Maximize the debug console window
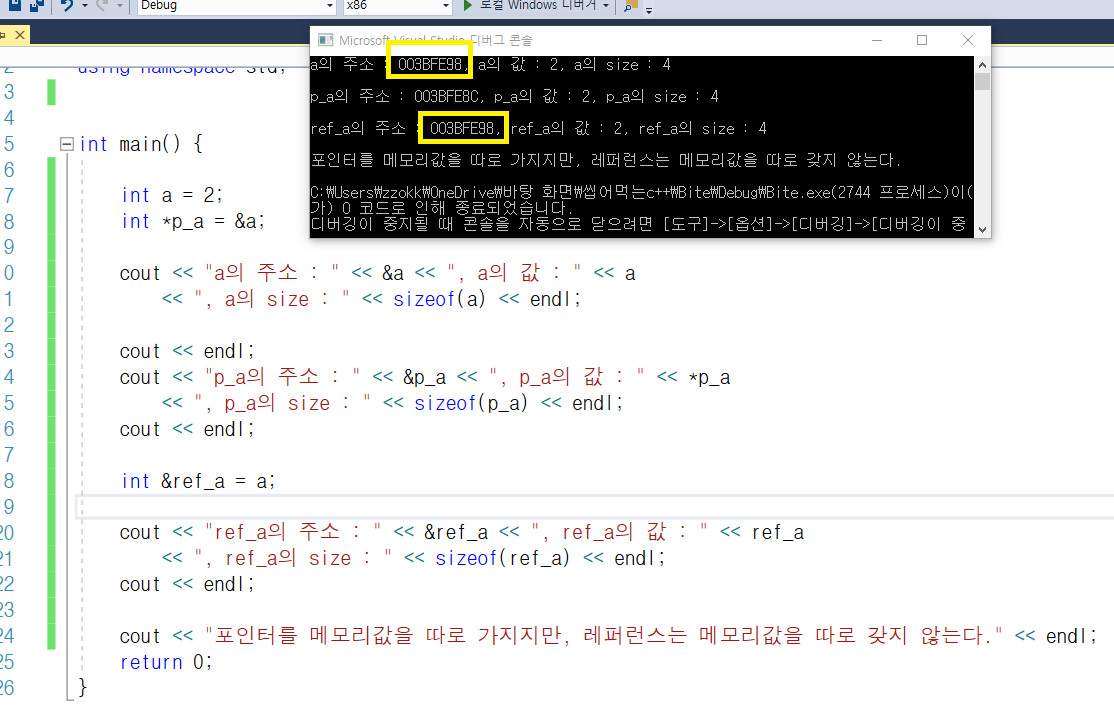 pos(922,40)
